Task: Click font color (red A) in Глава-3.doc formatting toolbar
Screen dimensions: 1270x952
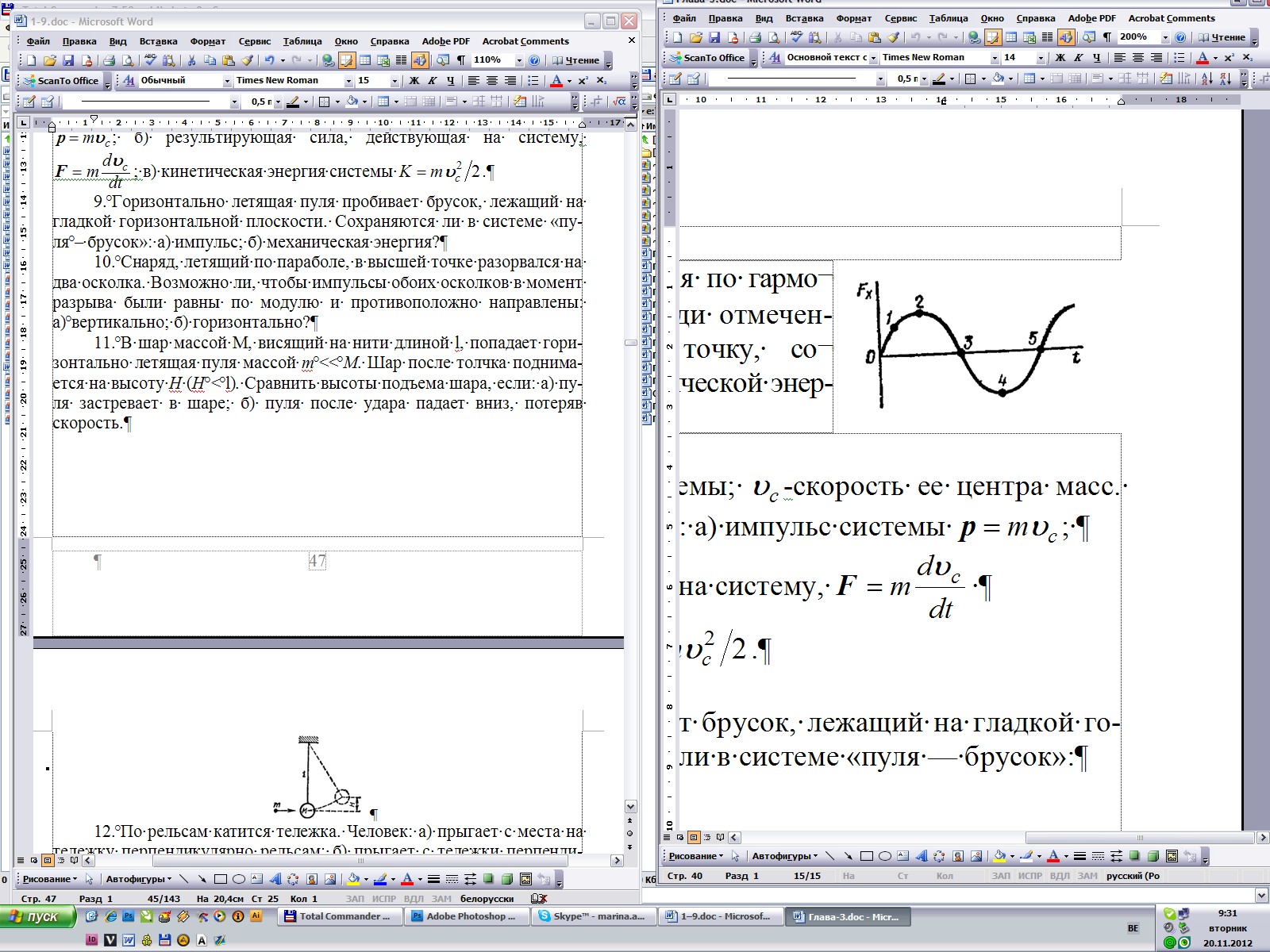Action: coord(1203,58)
